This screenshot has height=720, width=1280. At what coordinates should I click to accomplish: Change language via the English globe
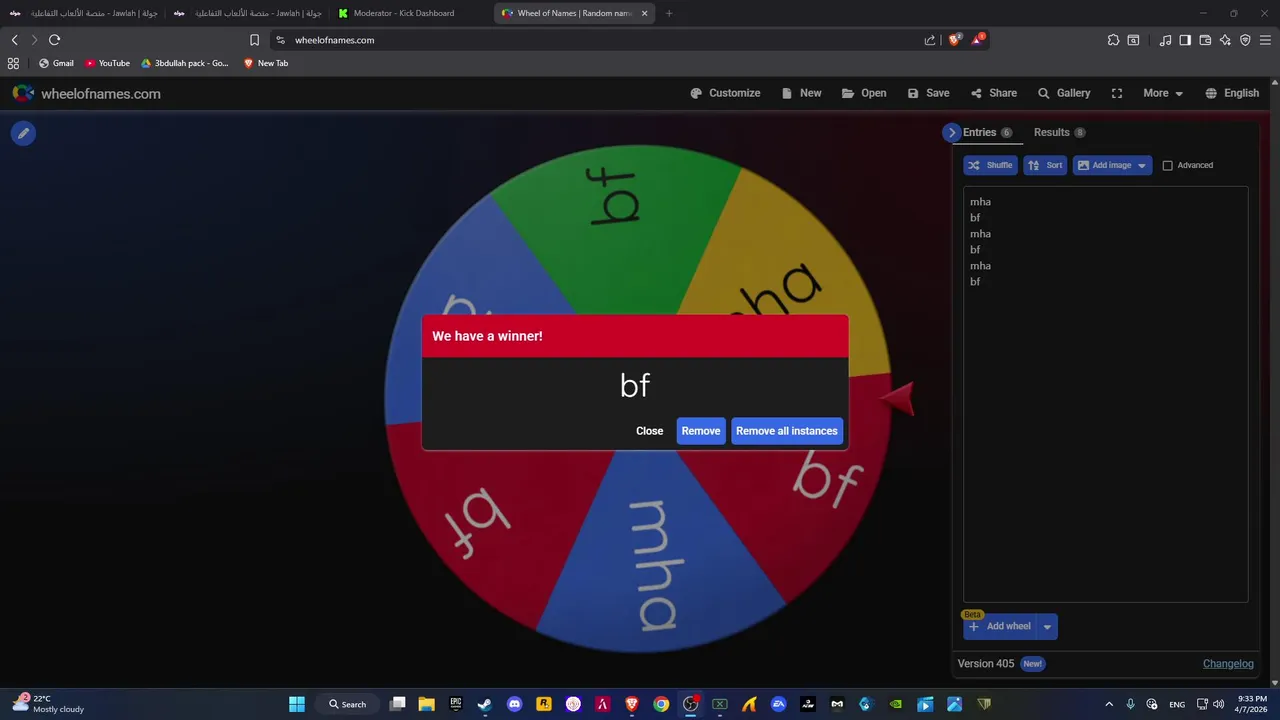tap(1232, 93)
